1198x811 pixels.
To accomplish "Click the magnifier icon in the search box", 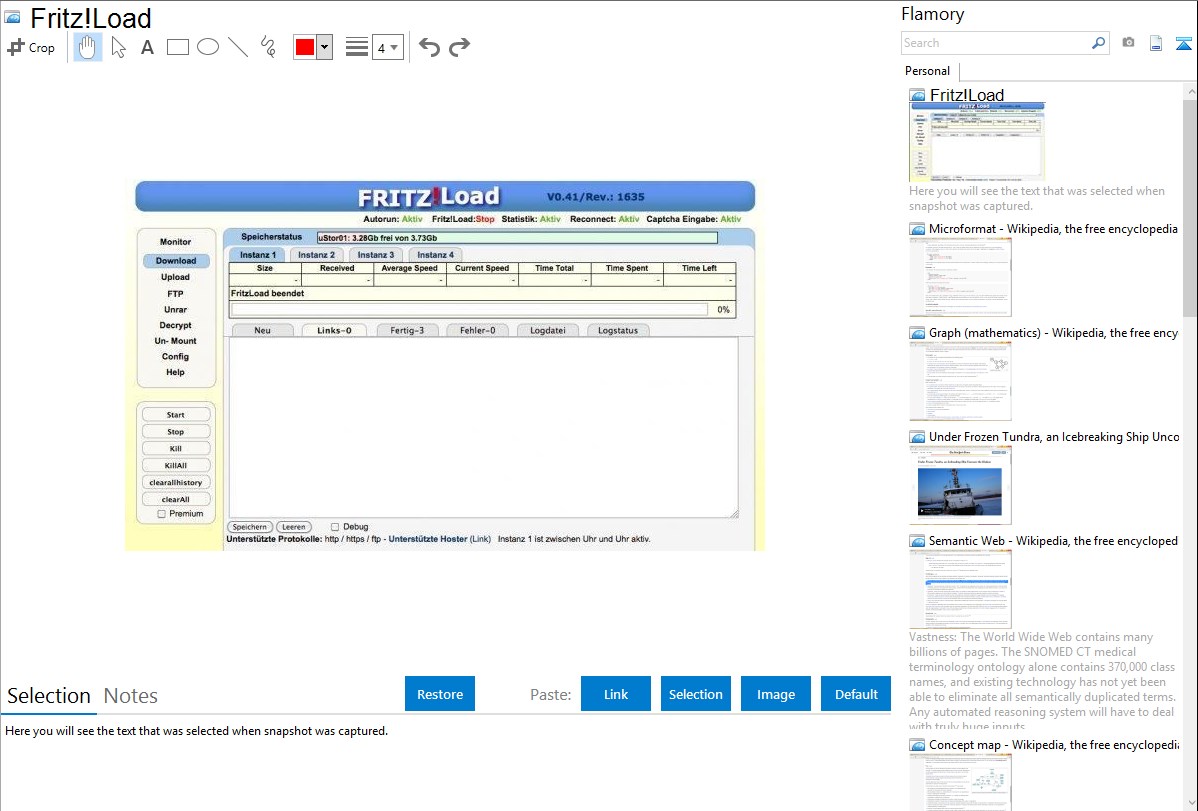I will [x=1098, y=43].
